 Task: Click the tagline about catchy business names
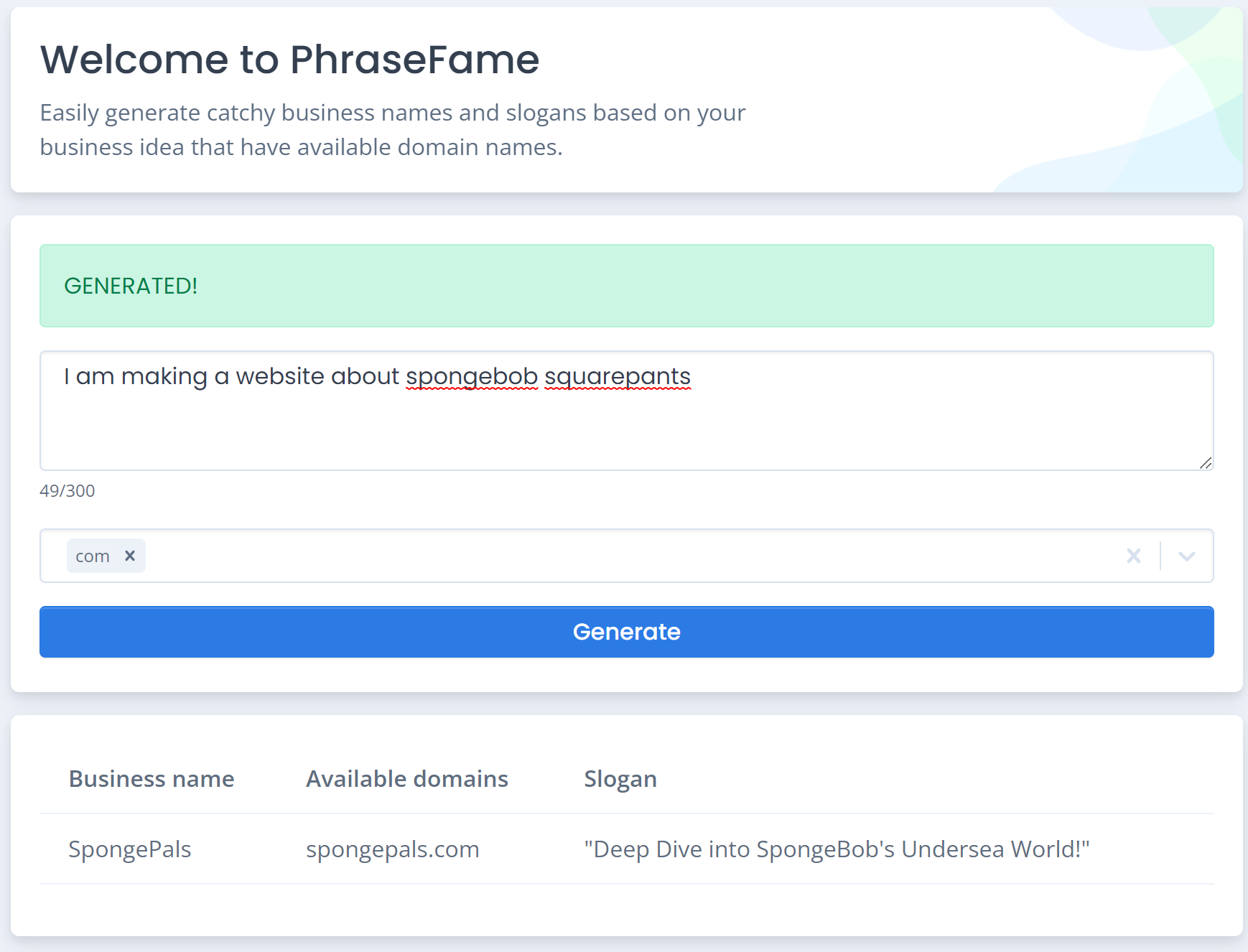[x=393, y=130]
